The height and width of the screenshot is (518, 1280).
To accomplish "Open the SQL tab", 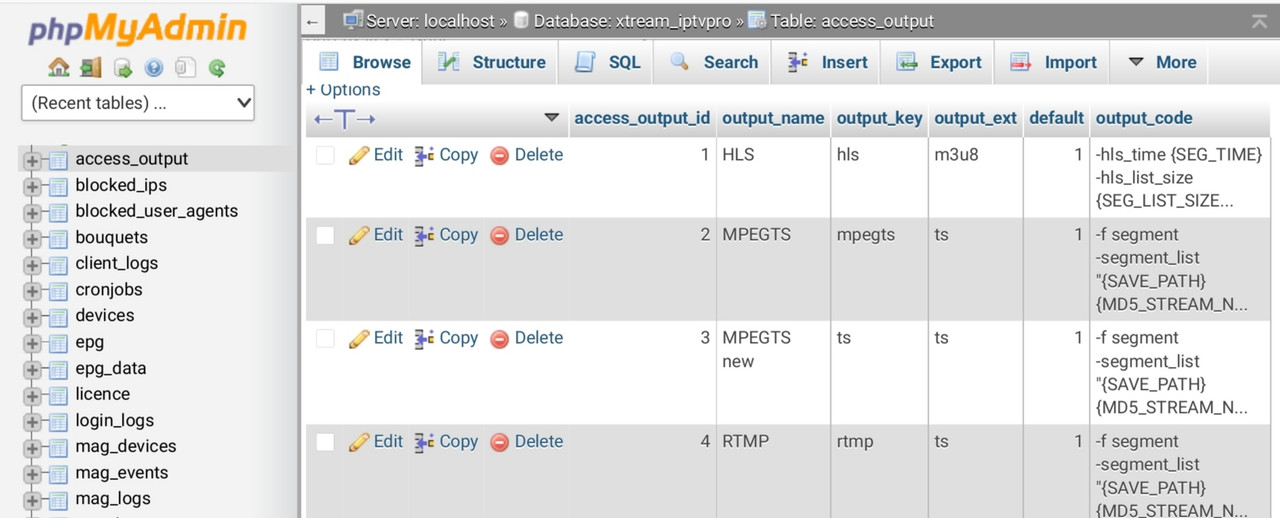I will 607,62.
